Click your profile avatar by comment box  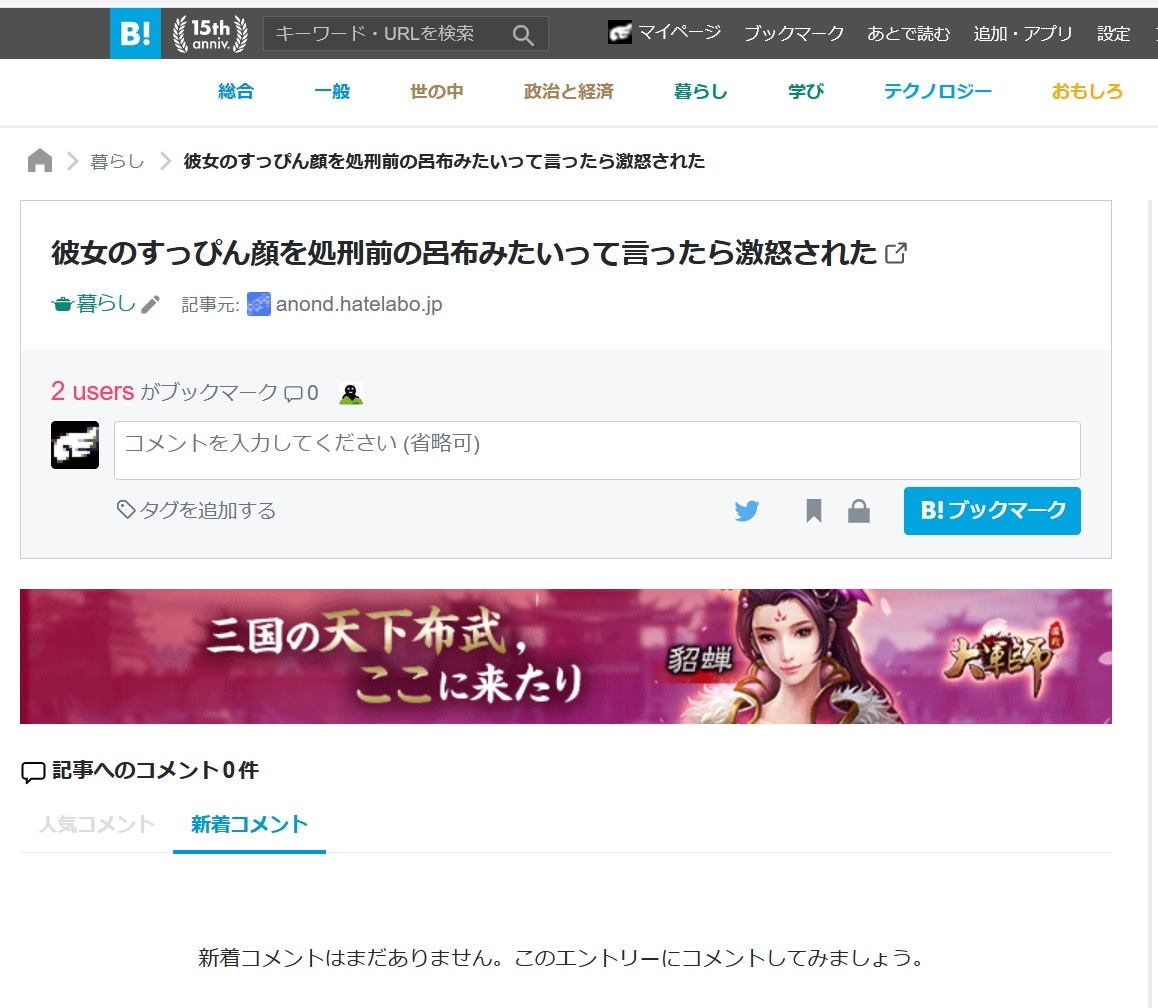(75, 445)
